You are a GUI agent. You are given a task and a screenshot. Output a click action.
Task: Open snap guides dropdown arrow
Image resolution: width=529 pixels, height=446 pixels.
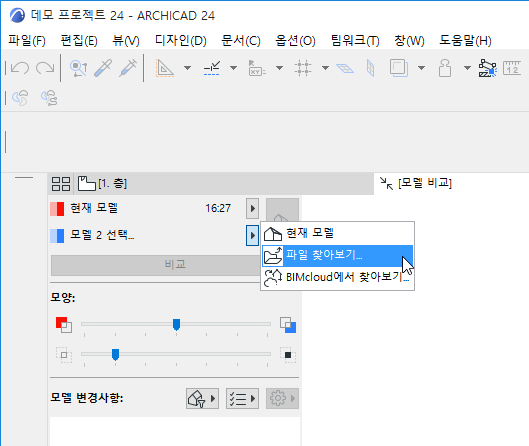[x=233, y=68]
